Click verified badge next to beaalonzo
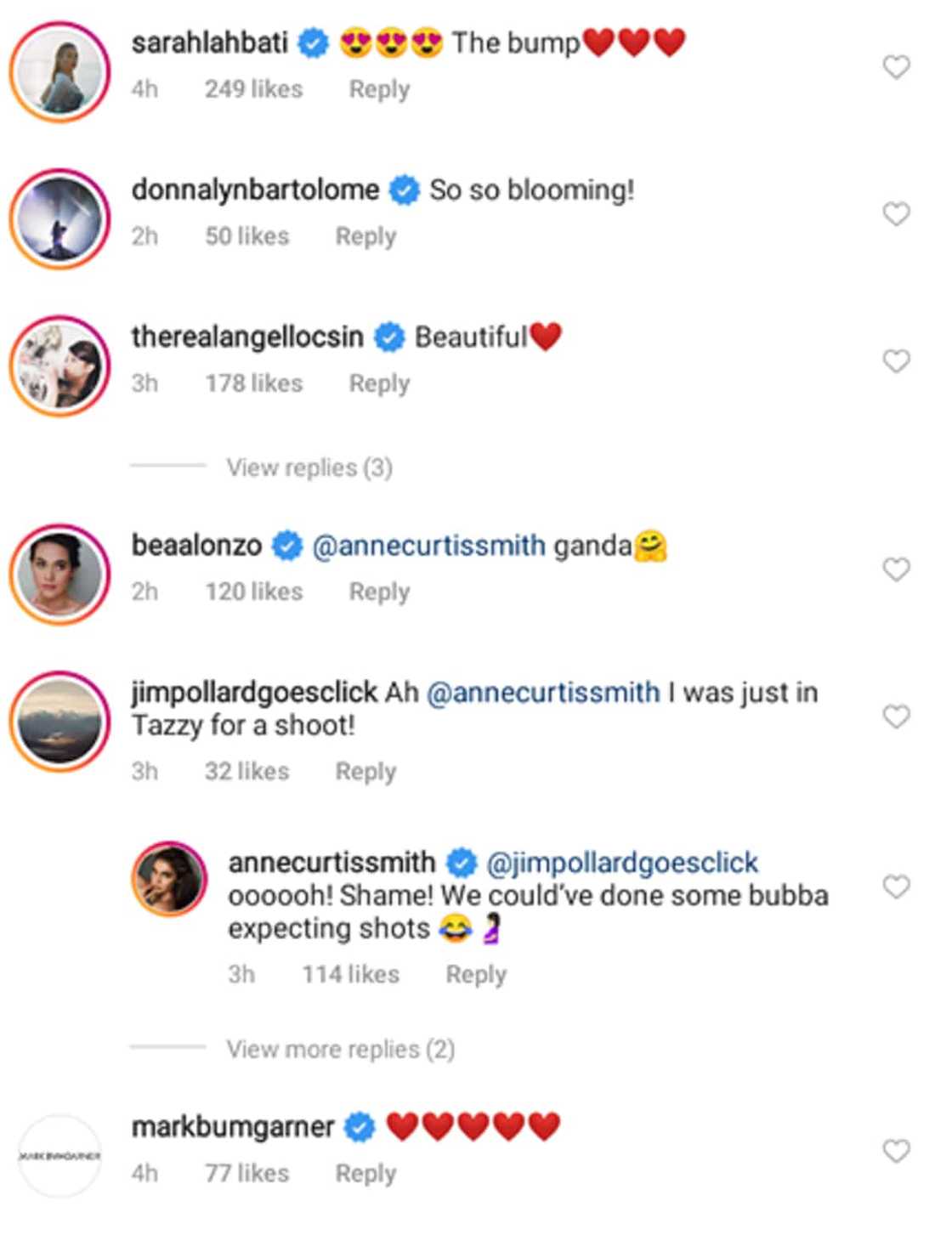The height and width of the screenshot is (1235, 952). (x=286, y=546)
